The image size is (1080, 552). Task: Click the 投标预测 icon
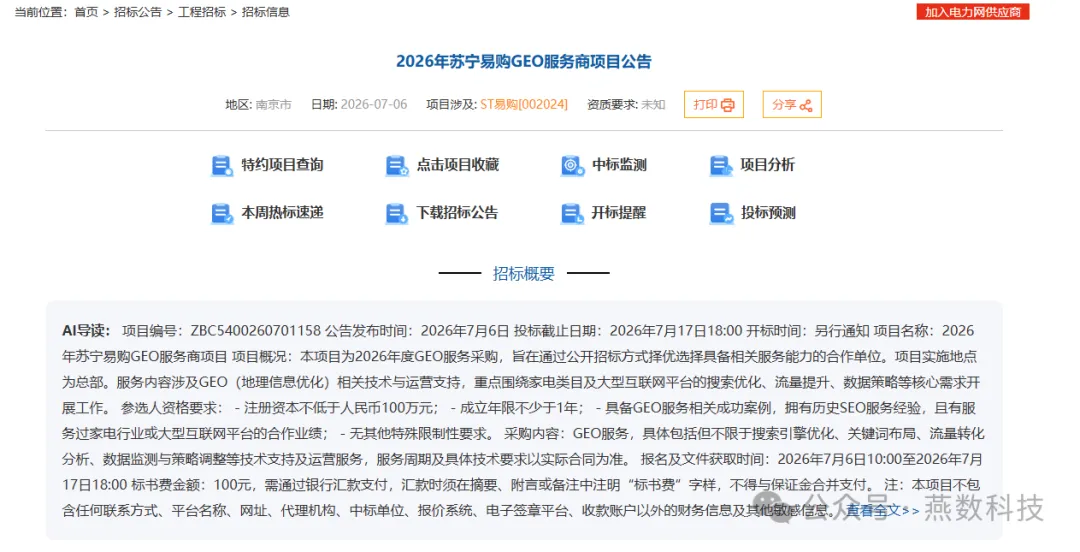(720, 213)
